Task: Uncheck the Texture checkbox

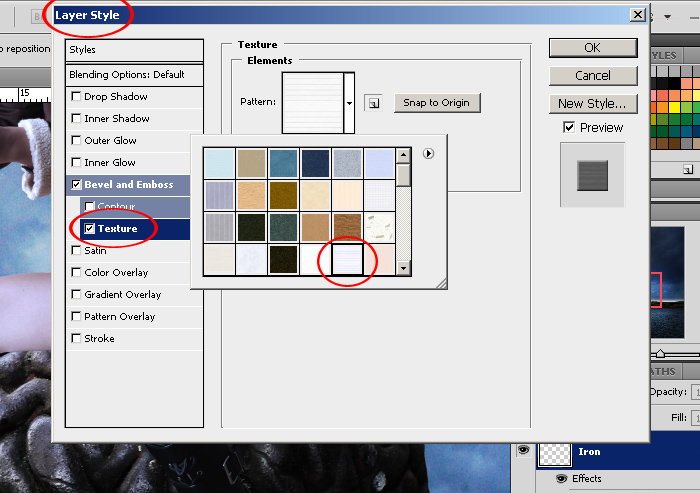Action: 90,229
